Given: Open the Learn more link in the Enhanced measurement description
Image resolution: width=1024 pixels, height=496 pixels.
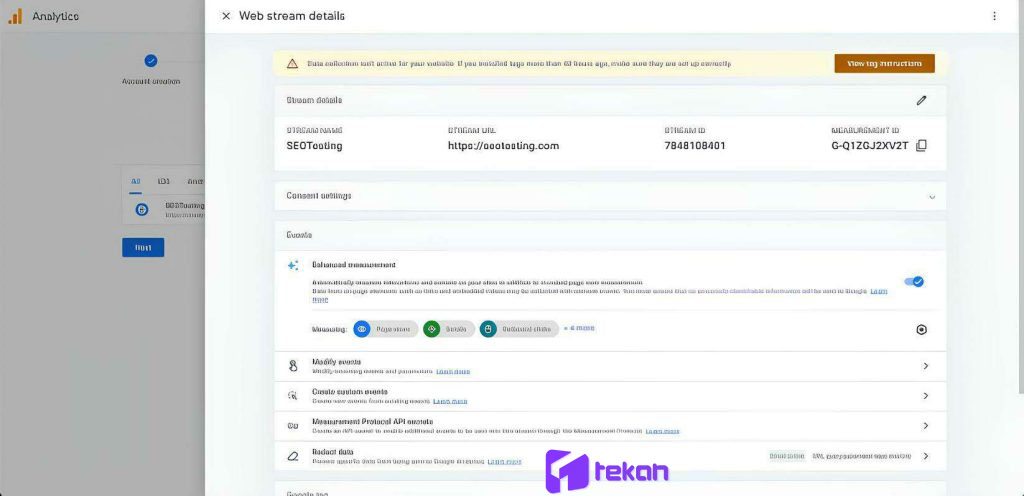Looking at the screenshot, I should pyautogui.click(x=878, y=290).
